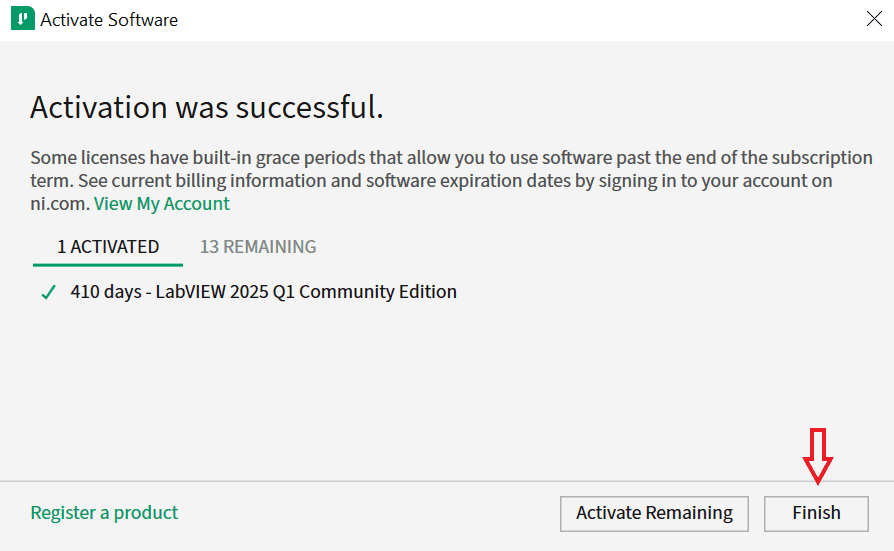894x551 pixels.
Task: Click the blank title bar area
Action: pyautogui.click(x=500, y=19)
